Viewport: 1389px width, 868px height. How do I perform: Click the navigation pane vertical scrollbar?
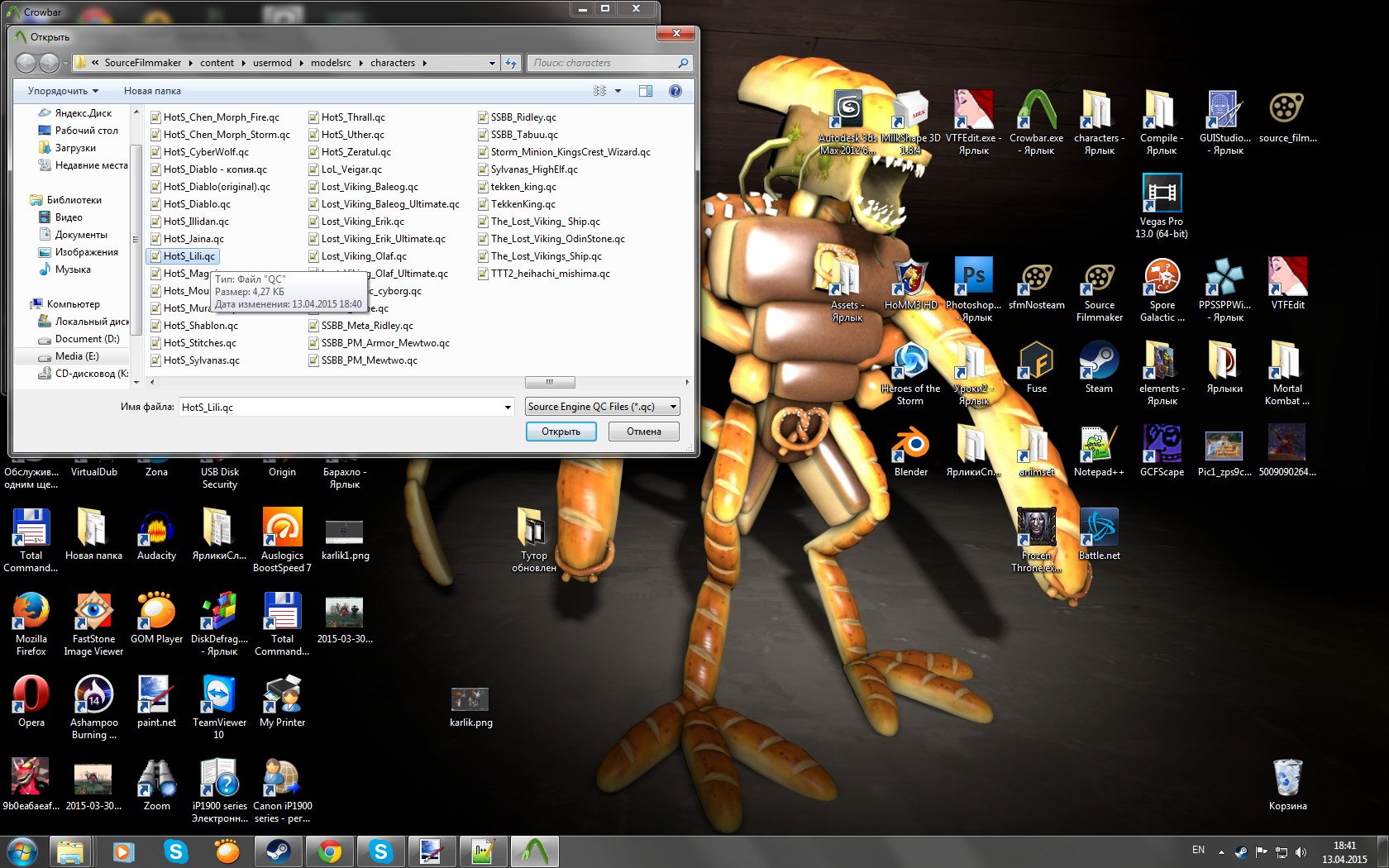tap(136, 240)
